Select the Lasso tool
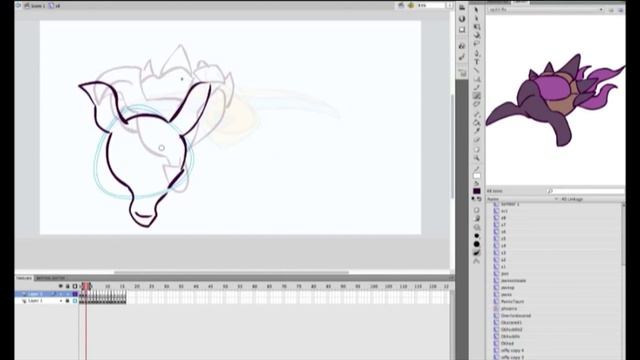 (x=477, y=44)
